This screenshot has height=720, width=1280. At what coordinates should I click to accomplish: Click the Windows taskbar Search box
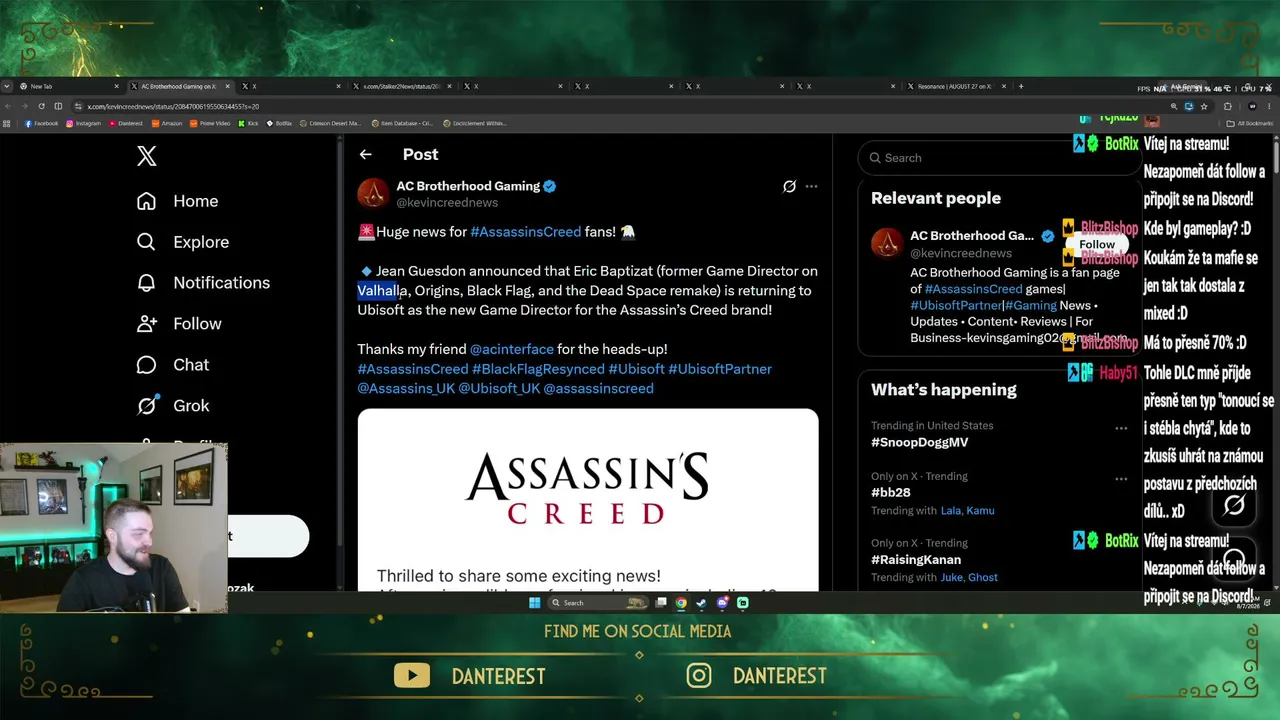[598, 603]
